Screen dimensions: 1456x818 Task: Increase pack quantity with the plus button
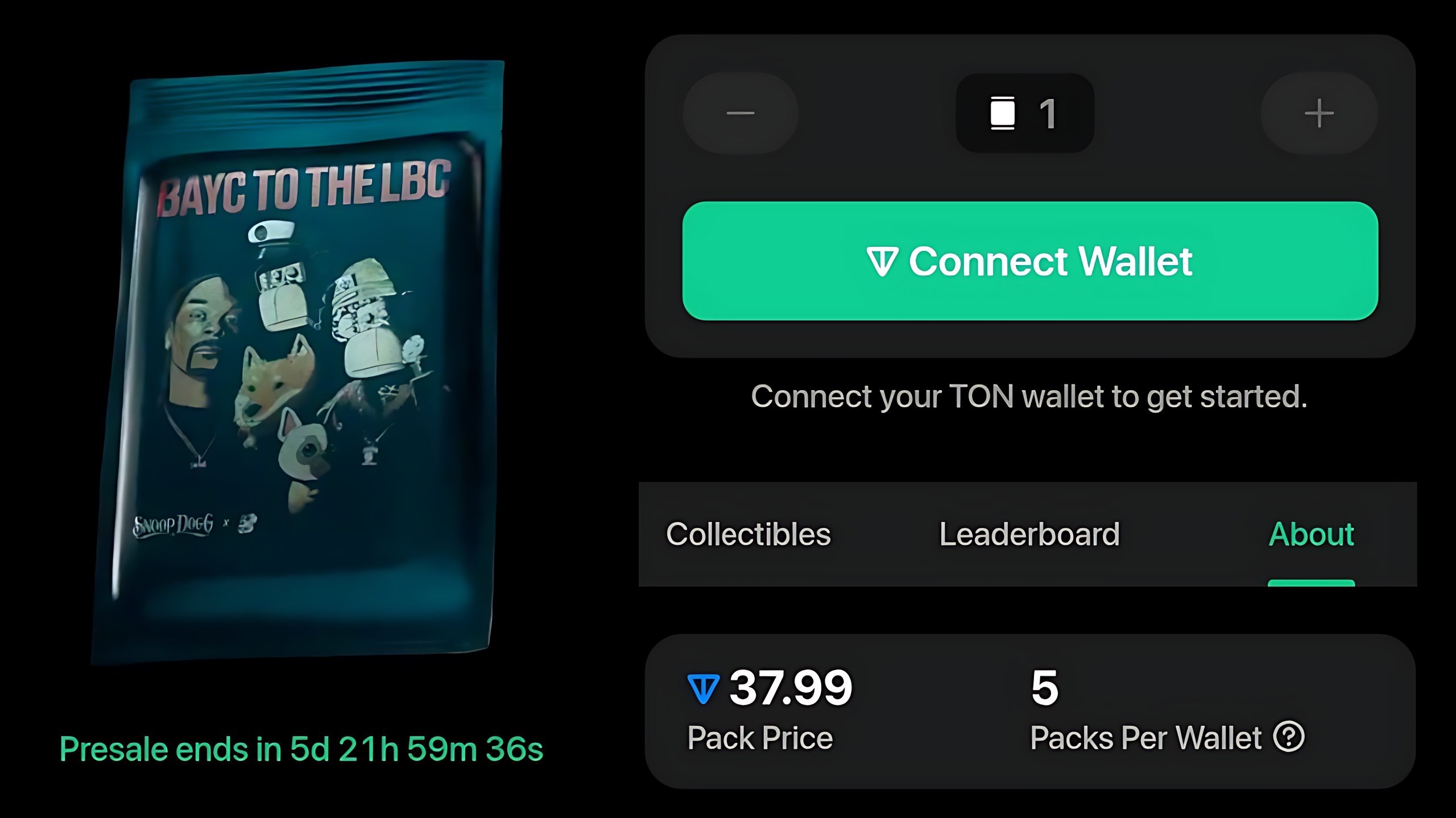(1319, 113)
